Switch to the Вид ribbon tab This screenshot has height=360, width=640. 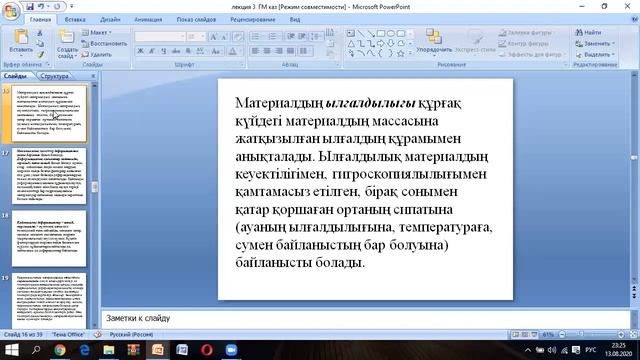click(x=295, y=20)
